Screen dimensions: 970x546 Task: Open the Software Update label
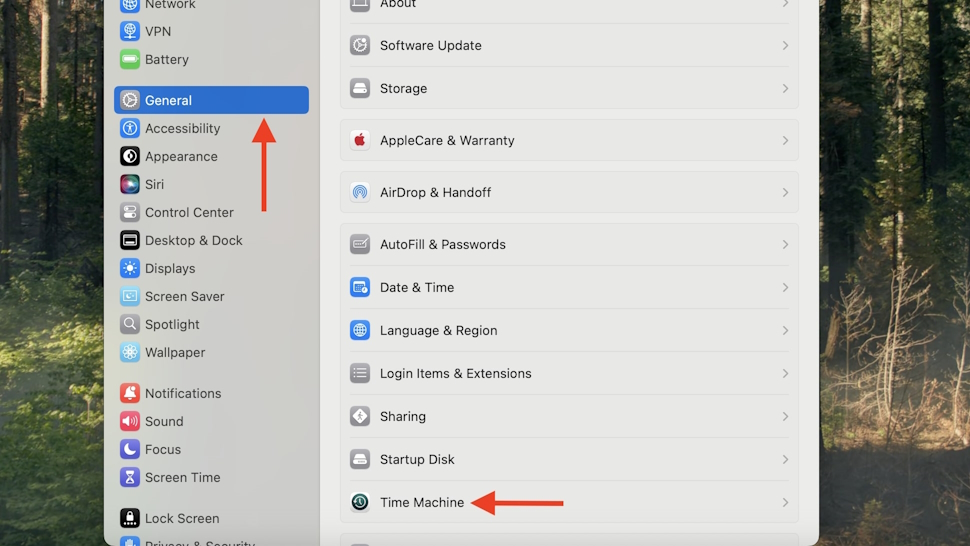click(431, 46)
